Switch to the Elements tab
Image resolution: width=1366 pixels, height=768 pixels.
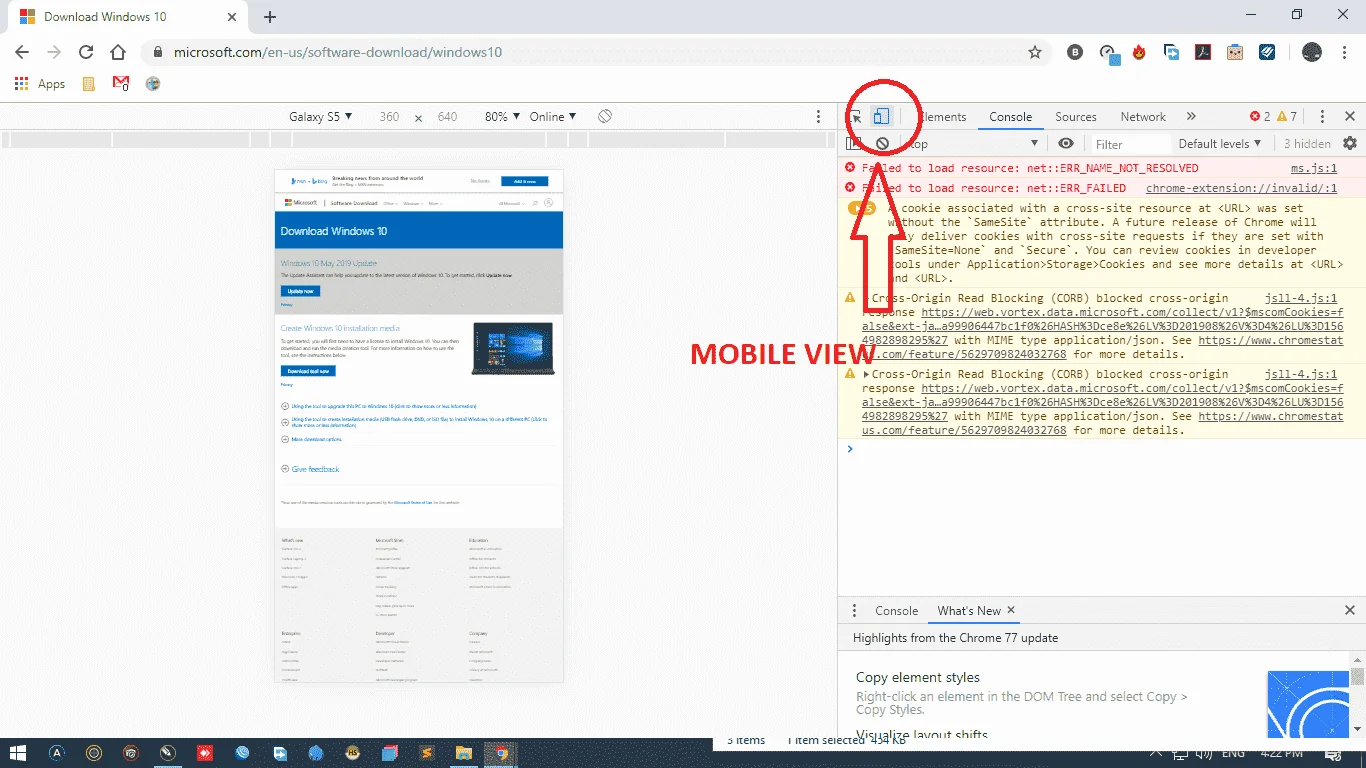pyautogui.click(x=942, y=117)
